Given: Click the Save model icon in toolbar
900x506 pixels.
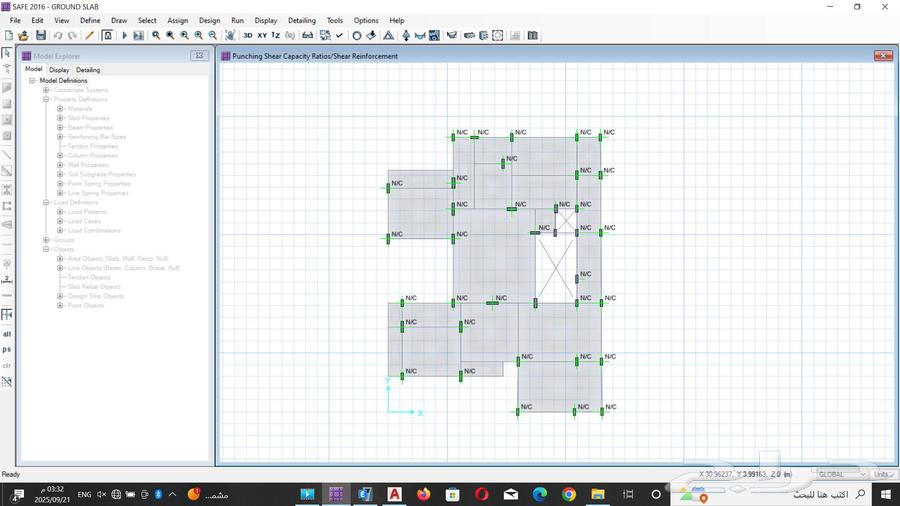Looking at the screenshot, I should point(39,35).
